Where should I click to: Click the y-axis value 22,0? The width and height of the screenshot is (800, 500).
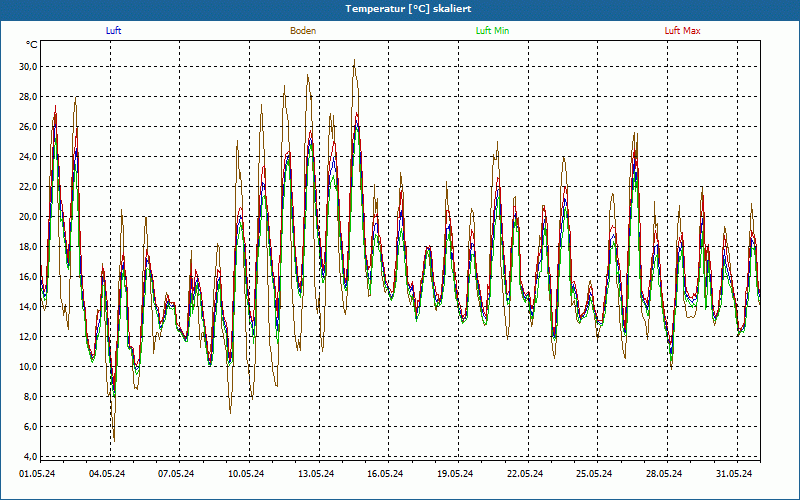(x=28, y=187)
